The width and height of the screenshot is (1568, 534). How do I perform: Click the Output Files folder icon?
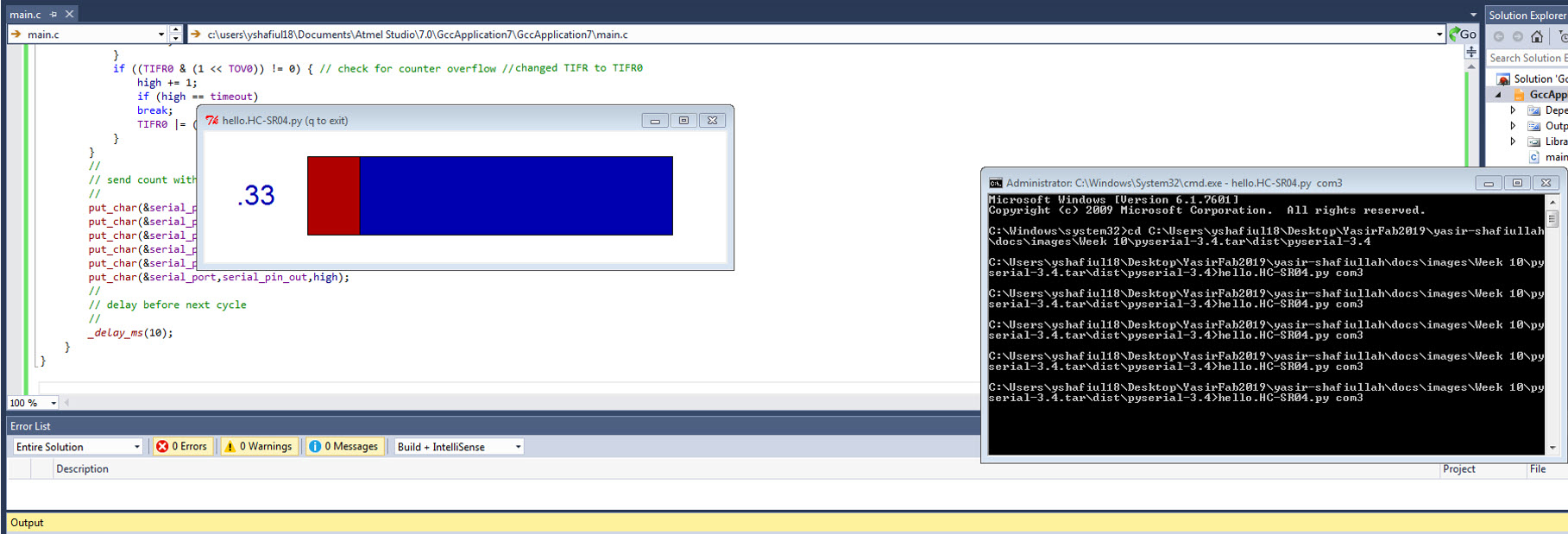pyautogui.click(x=1533, y=126)
